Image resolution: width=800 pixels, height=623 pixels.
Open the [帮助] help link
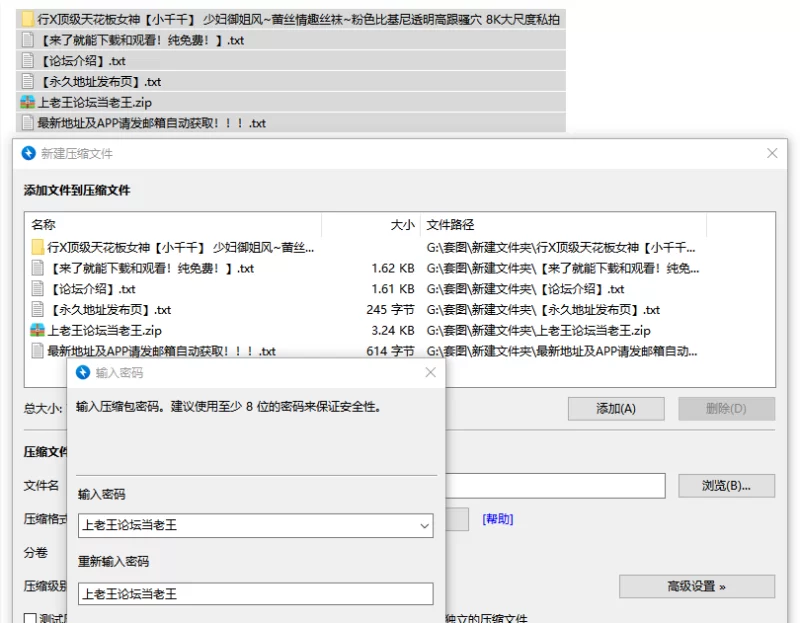click(497, 519)
